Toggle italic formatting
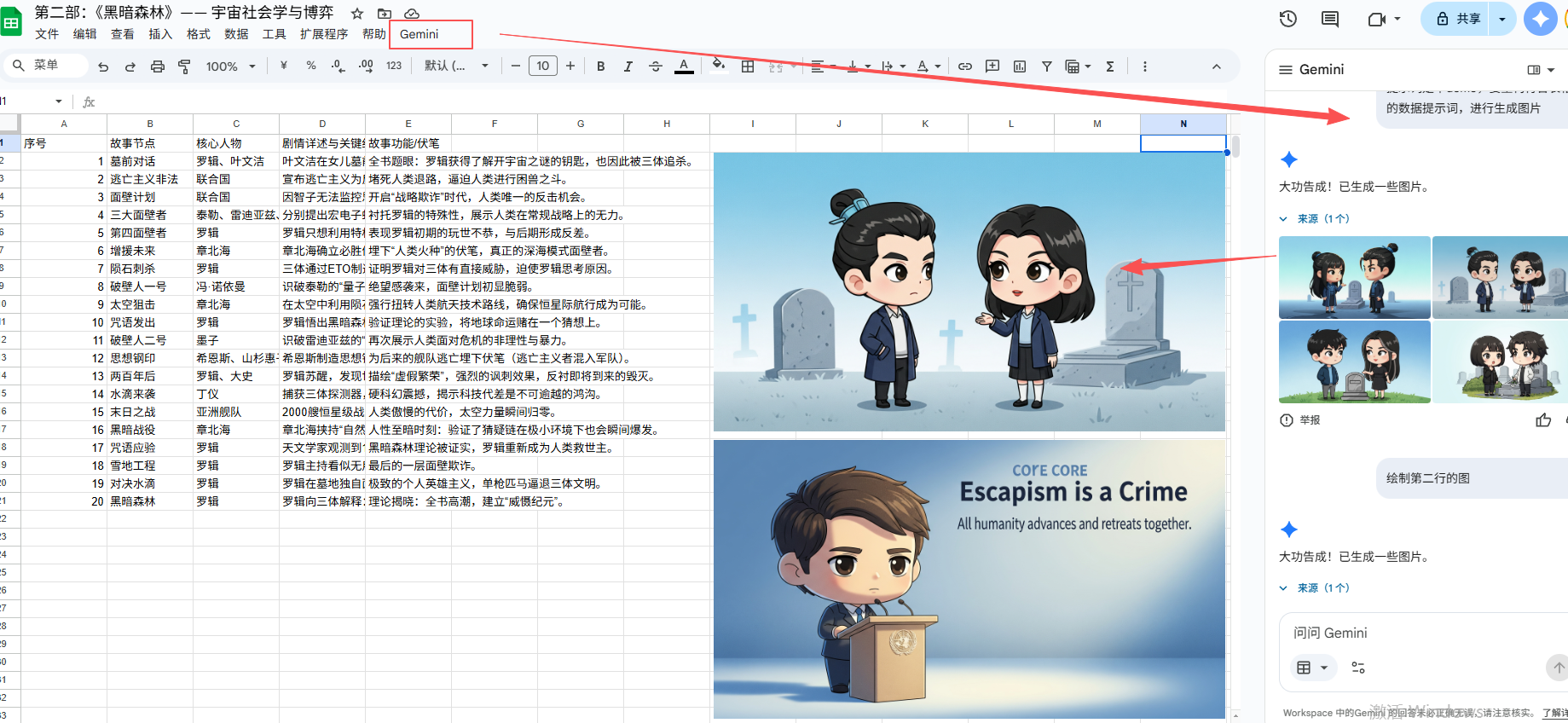Image resolution: width=1568 pixels, height=723 pixels. (x=628, y=66)
